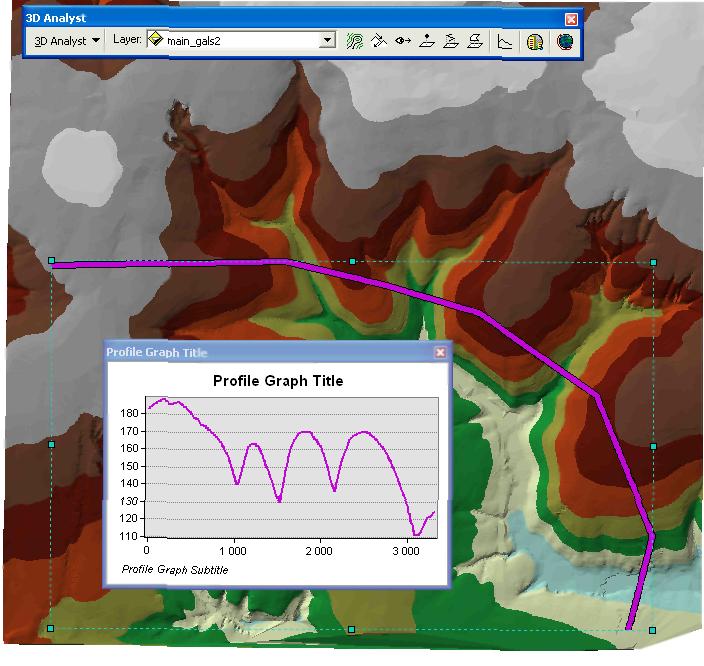Screen dimensions: 704x666
Task: Activate the Create Steepest Path tool
Action: [x=379, y=41]
